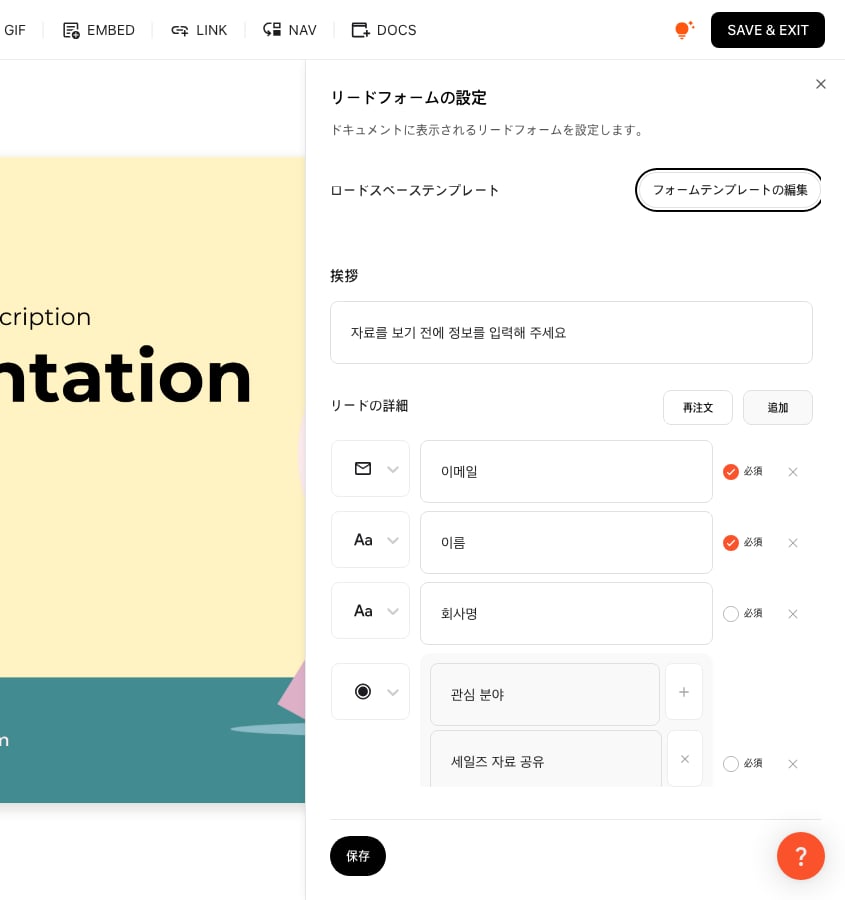Open the EMBED tool in the toolbar

tap(98, 30)
